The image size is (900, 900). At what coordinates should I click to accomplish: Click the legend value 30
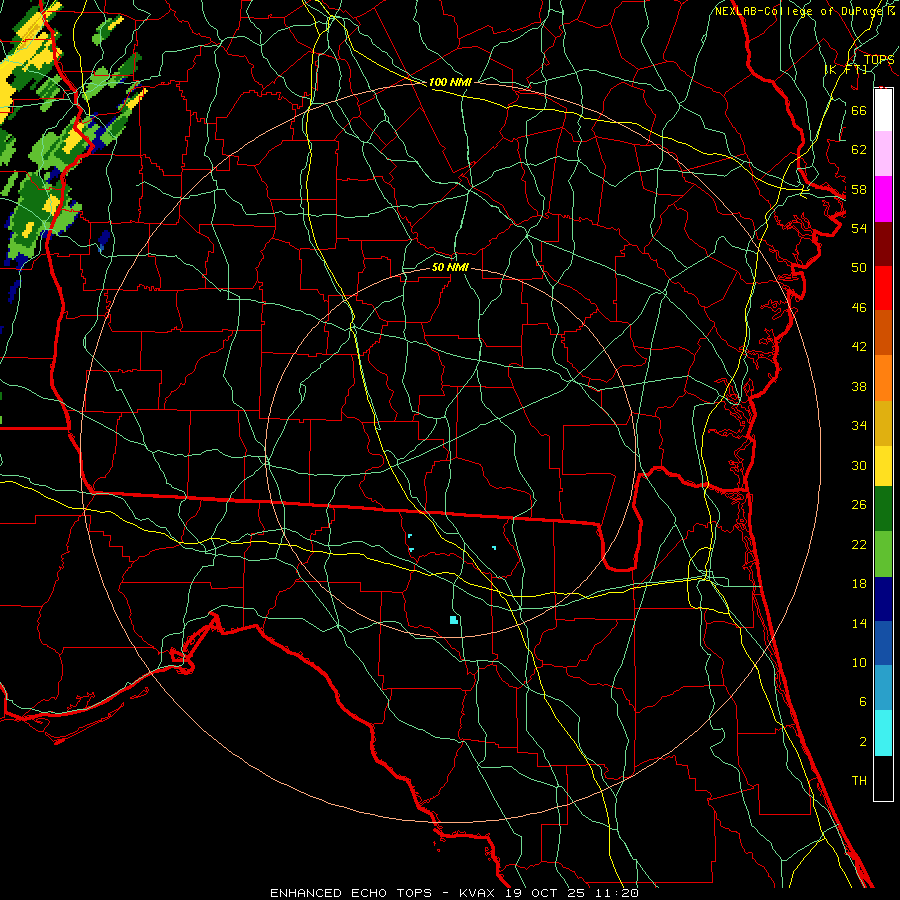point(859,465)
